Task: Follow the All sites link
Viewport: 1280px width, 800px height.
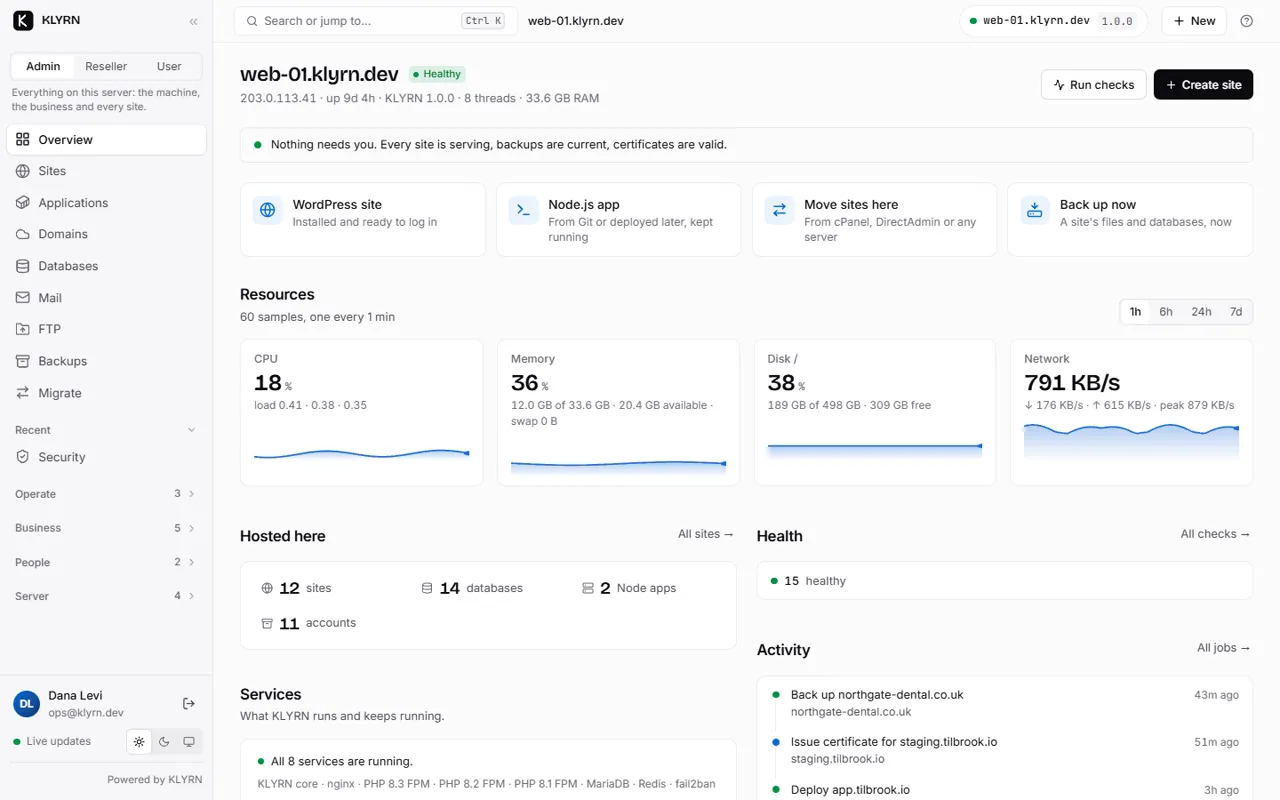Action: tap(706, 534)
